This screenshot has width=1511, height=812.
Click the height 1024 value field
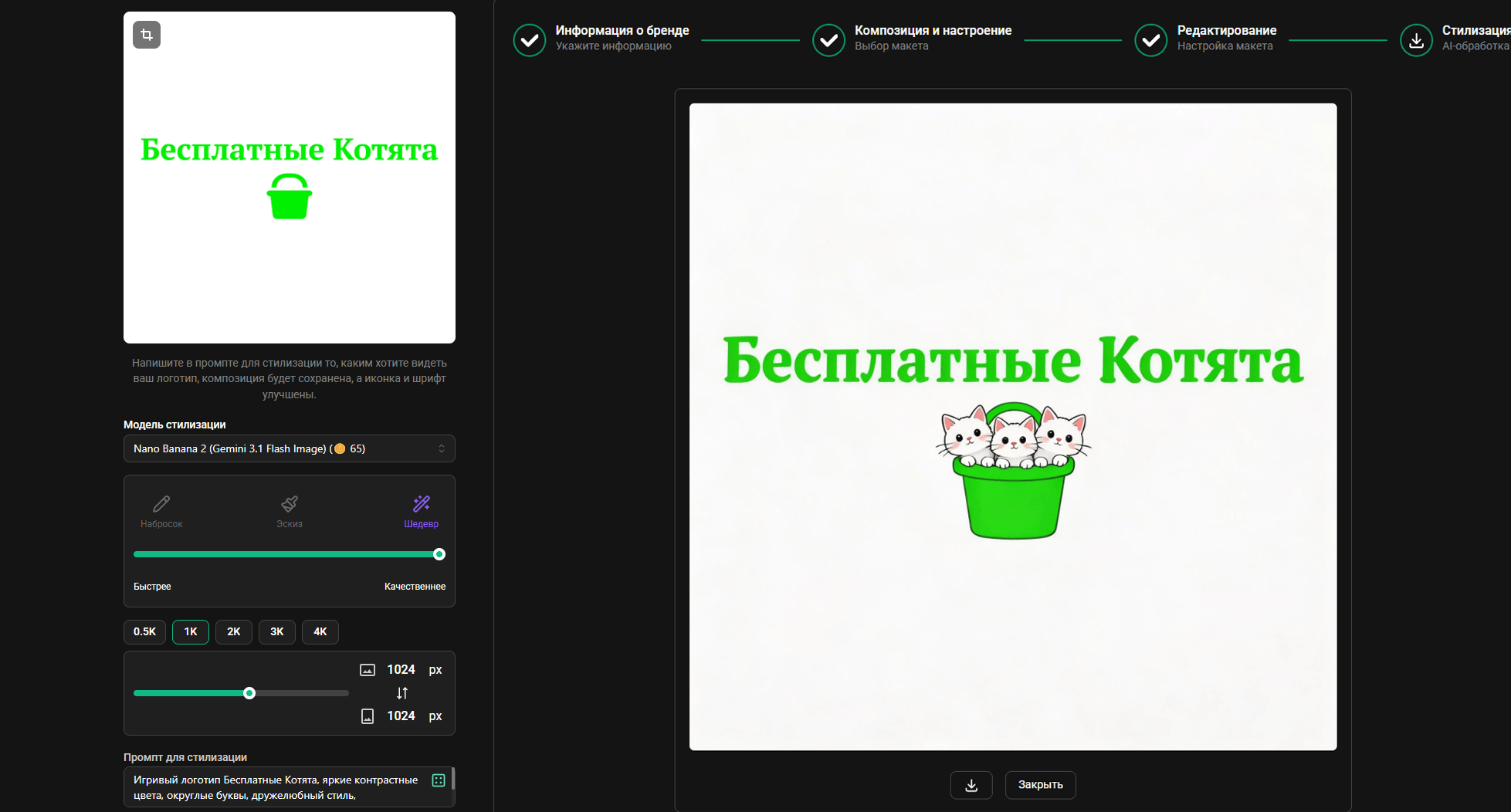[401, 716]
